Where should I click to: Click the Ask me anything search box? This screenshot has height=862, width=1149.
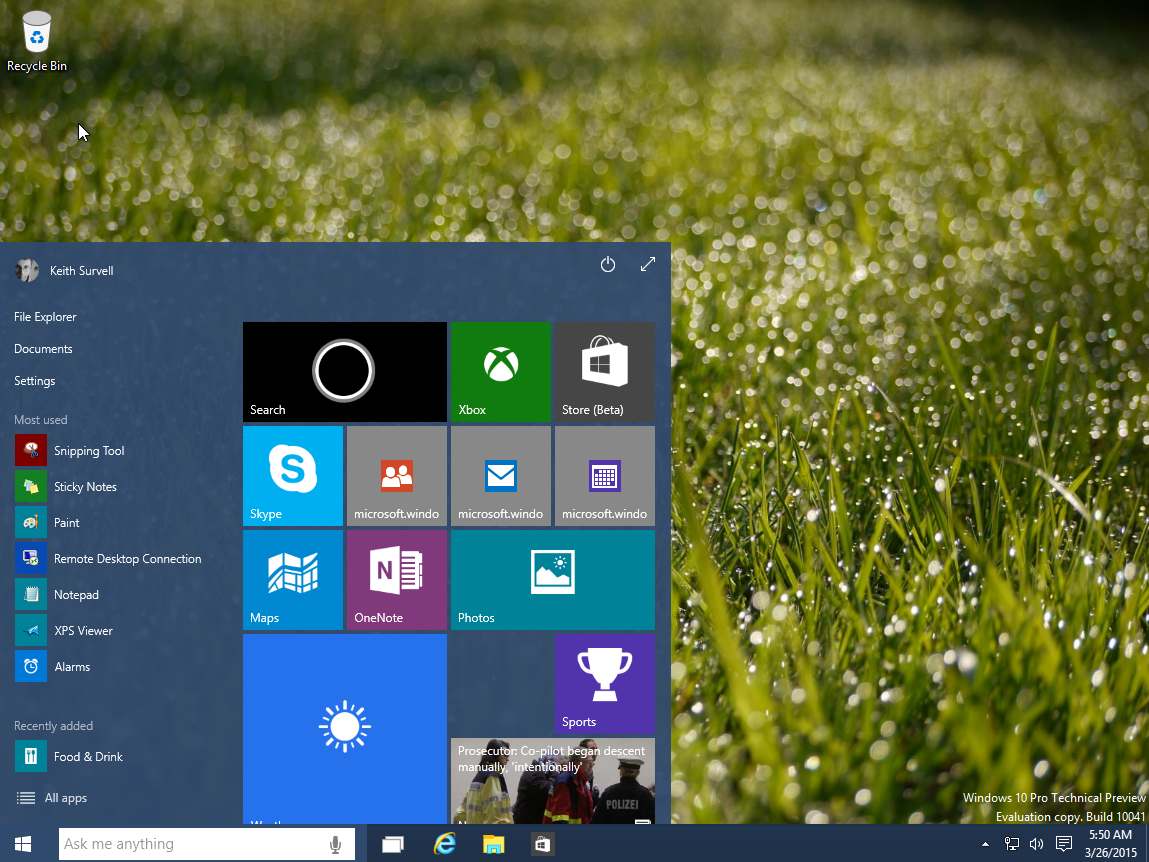coord(207,844)
